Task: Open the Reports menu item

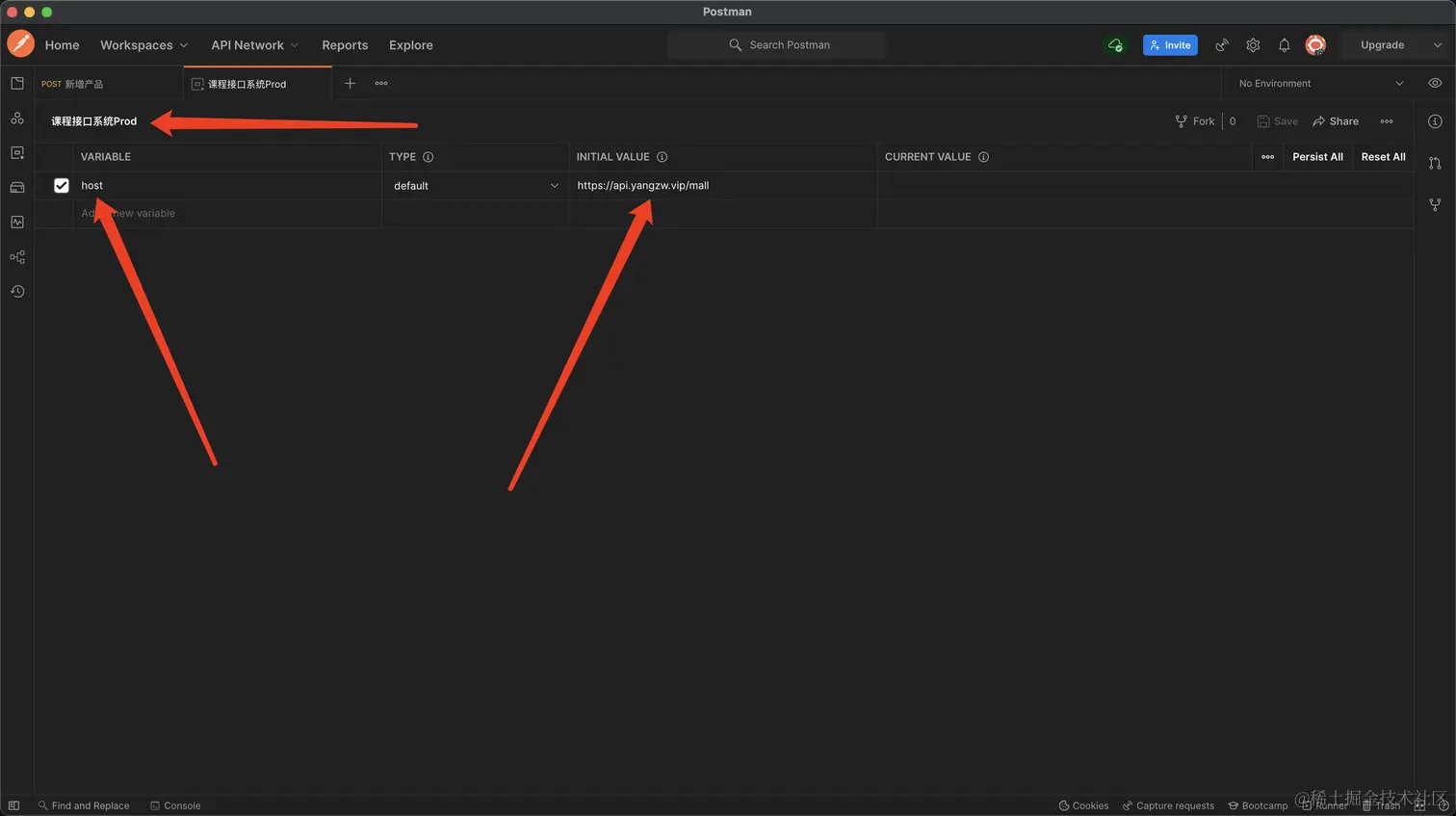Action: [345, 45]
